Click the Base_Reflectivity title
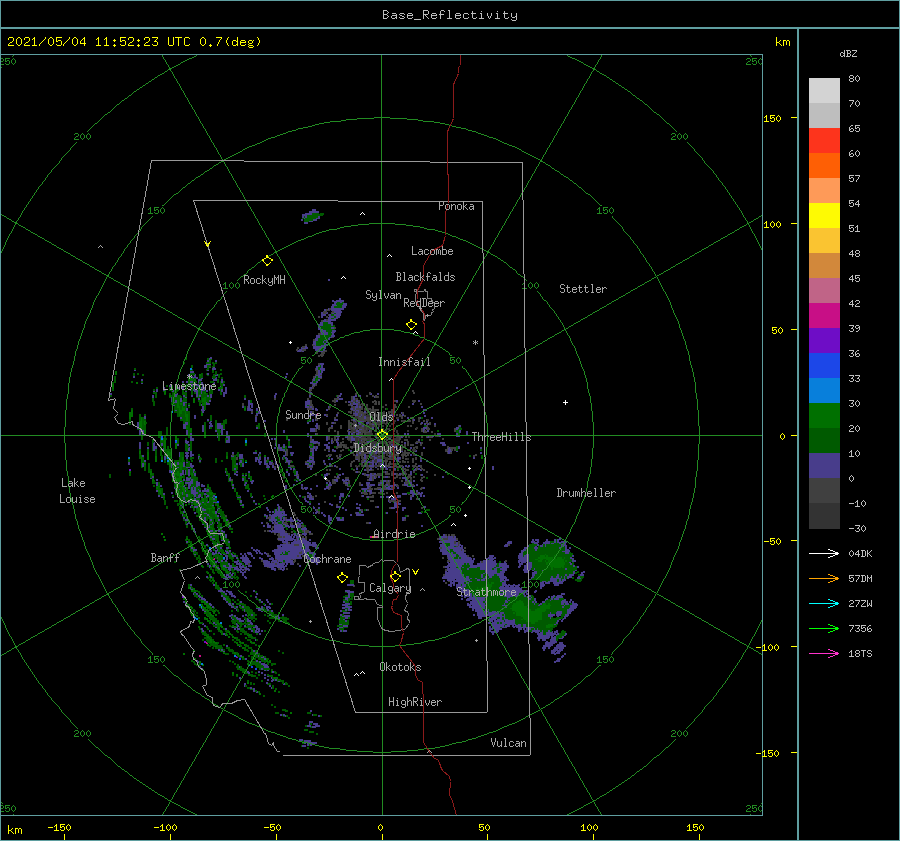This screenshot has width=900, height=841. point(450,15)
